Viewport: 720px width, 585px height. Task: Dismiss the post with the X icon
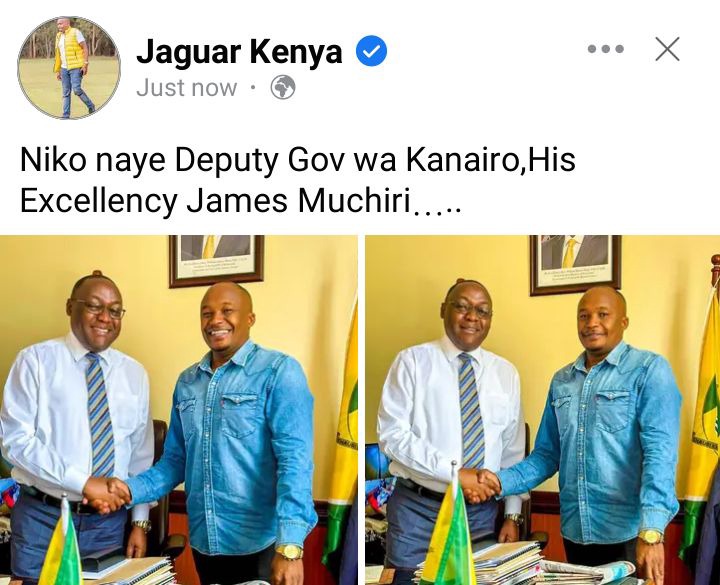[x=667, y=49]
